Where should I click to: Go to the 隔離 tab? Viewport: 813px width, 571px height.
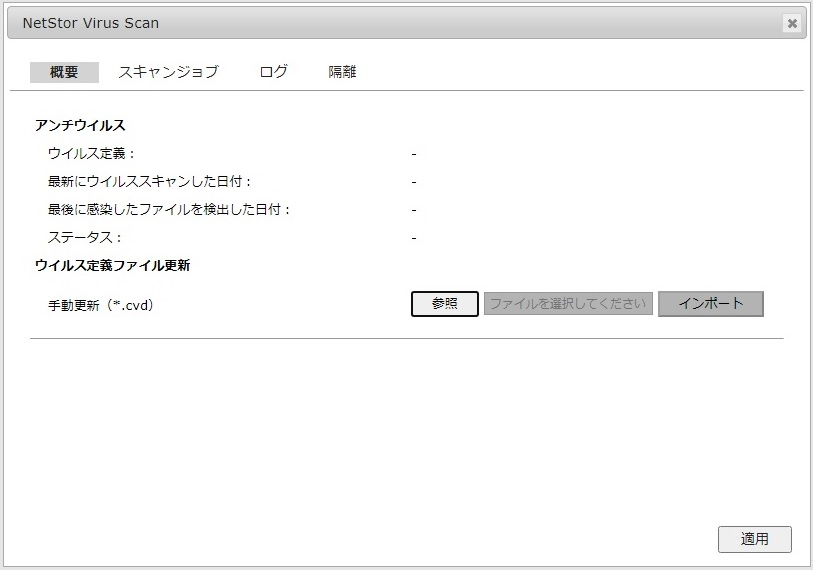342,72
